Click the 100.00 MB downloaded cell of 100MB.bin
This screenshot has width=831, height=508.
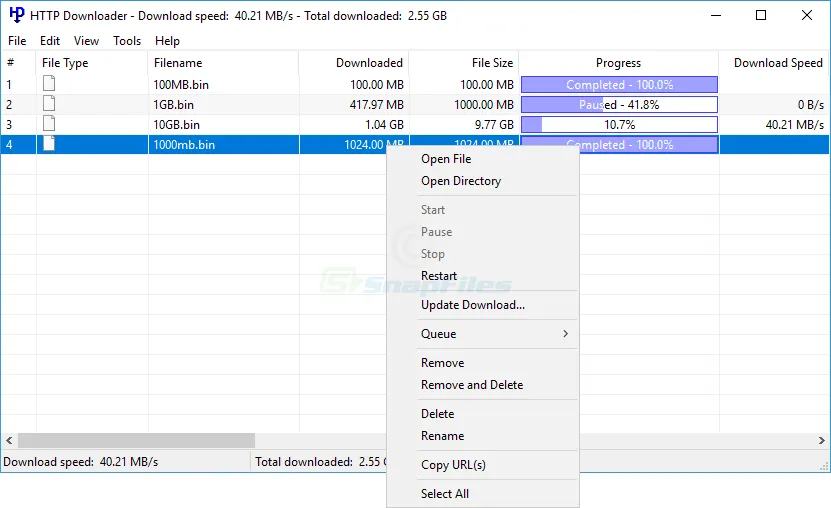click(x=377, y=85)
